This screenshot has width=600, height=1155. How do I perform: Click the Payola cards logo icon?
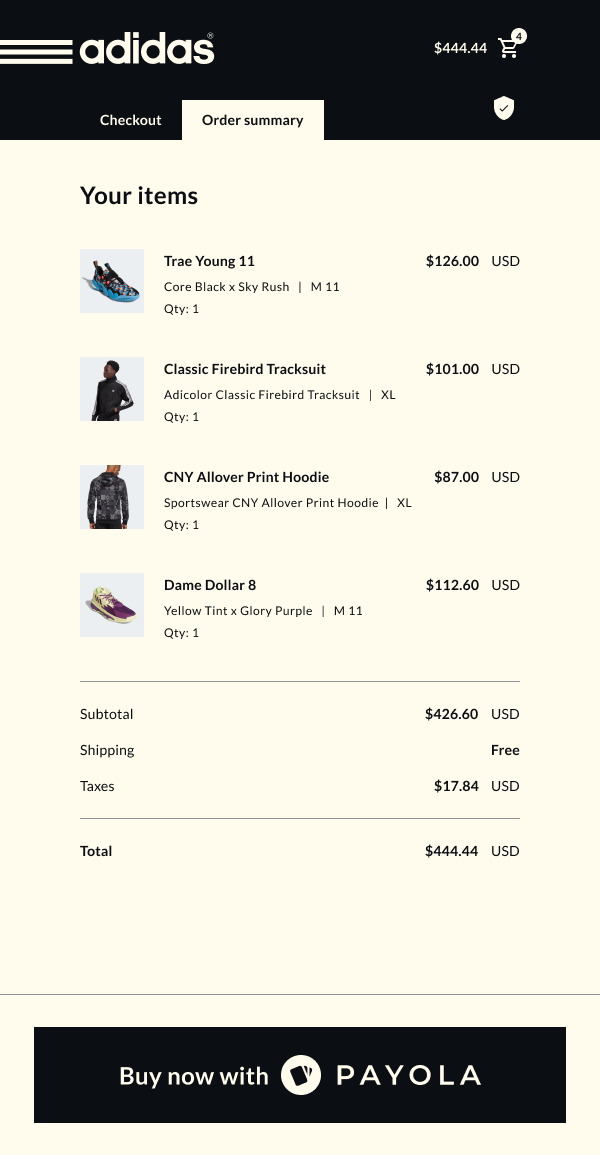[300, 1075]
